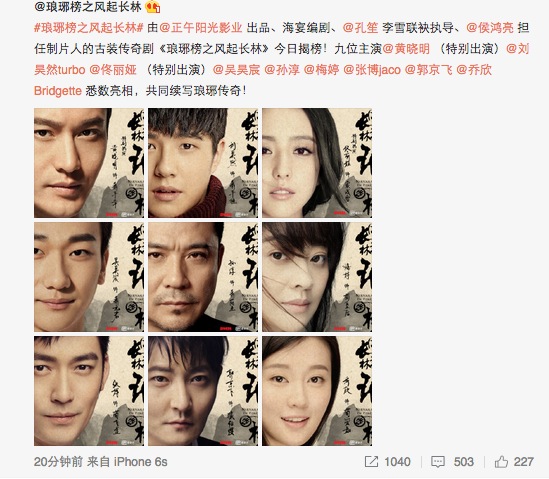Image resolution: width=549 pixels, height=479 pixels.
Task: Click the @郭京飞 mention
Action: (428, 70)
